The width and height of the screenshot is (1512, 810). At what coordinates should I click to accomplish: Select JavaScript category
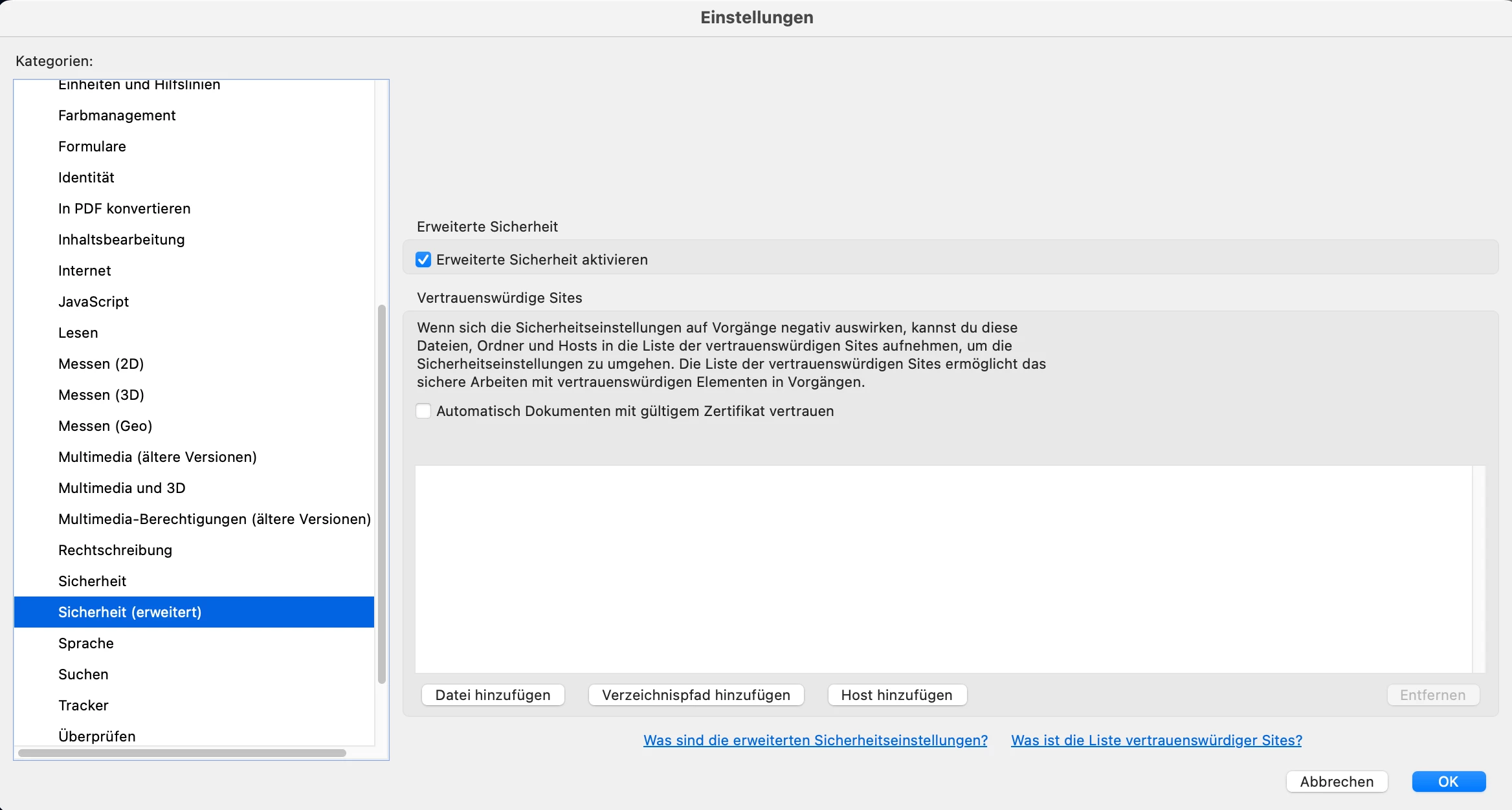(94, 301)
